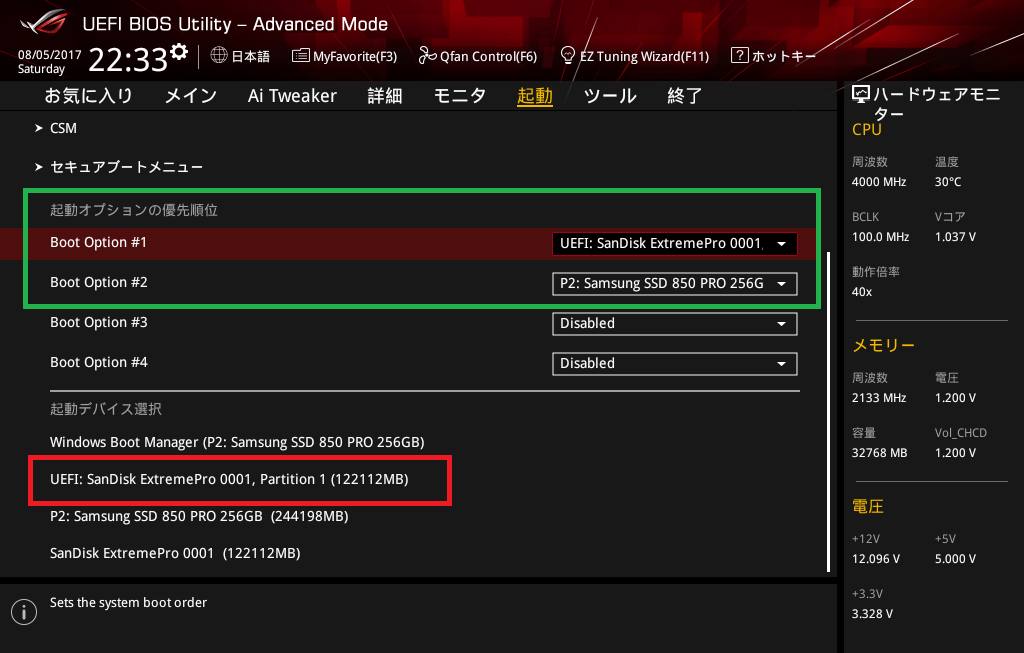
Task: Open Boot Option #4 dropdown
Action: tap(675, 364)
